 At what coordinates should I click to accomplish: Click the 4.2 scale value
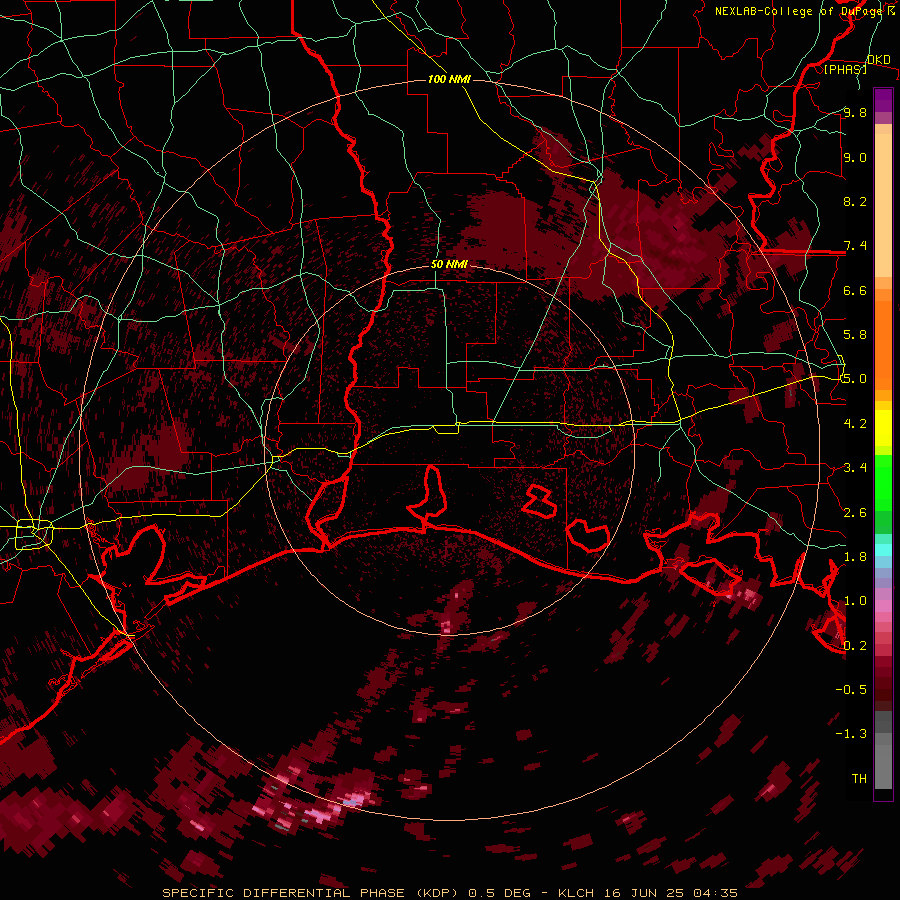point(855,424)
